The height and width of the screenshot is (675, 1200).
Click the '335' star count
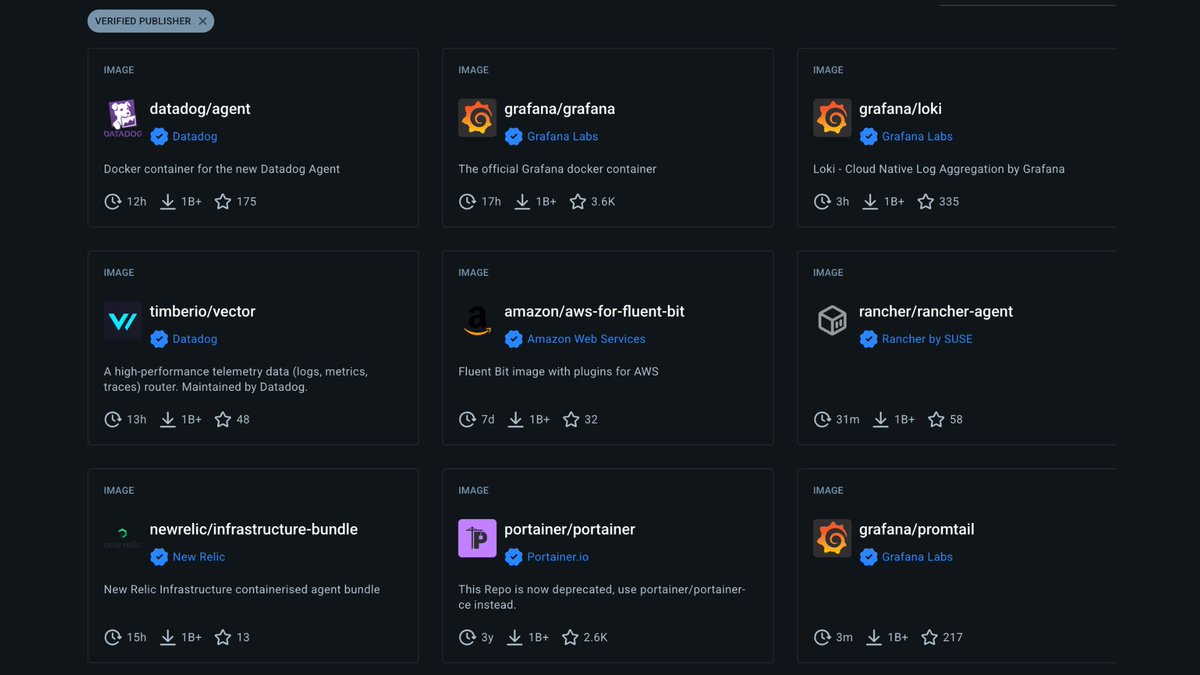(x=949, y=201)
